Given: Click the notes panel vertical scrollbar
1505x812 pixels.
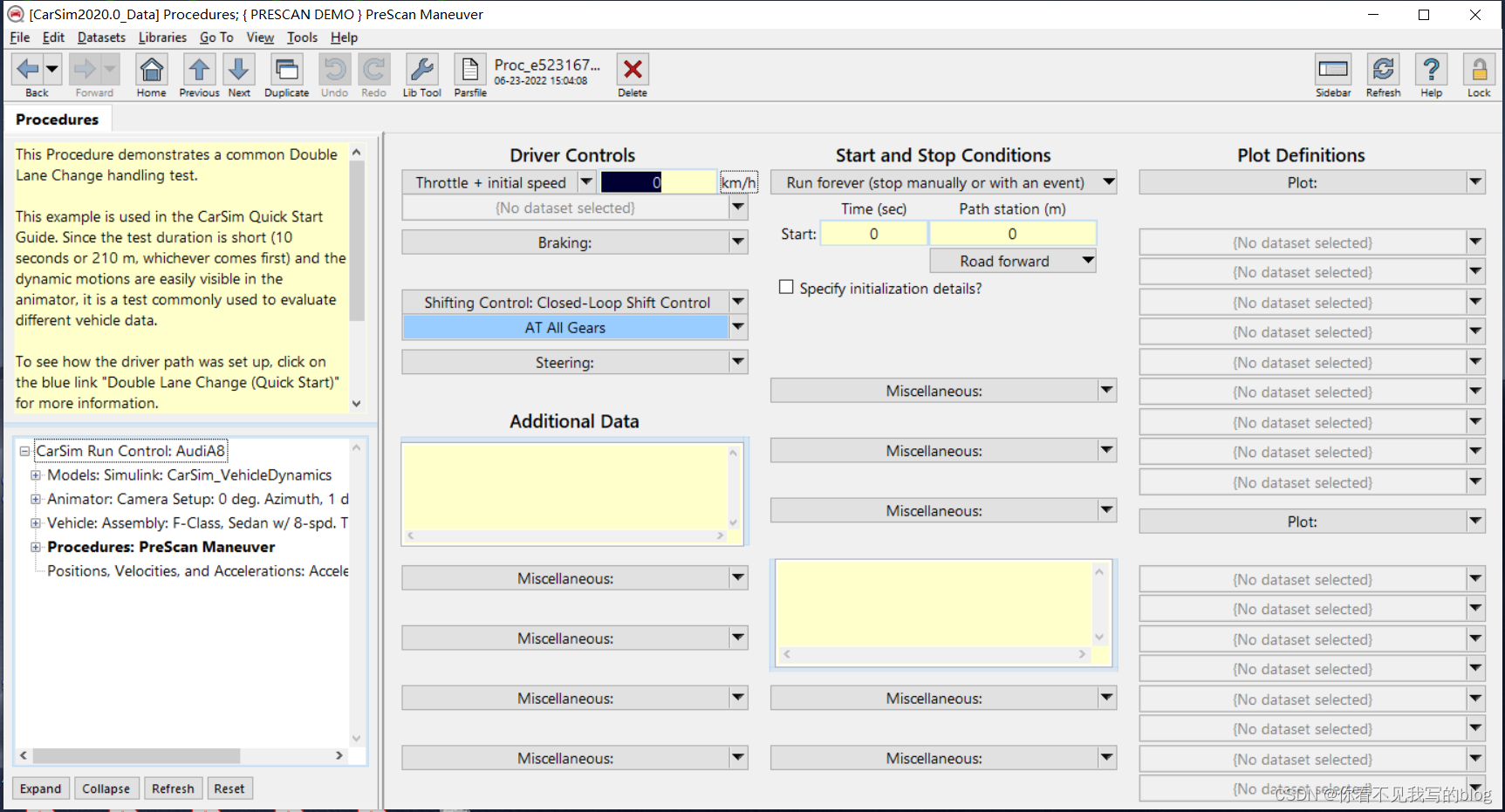Looking at the screenshot, I should click(356, 277).
